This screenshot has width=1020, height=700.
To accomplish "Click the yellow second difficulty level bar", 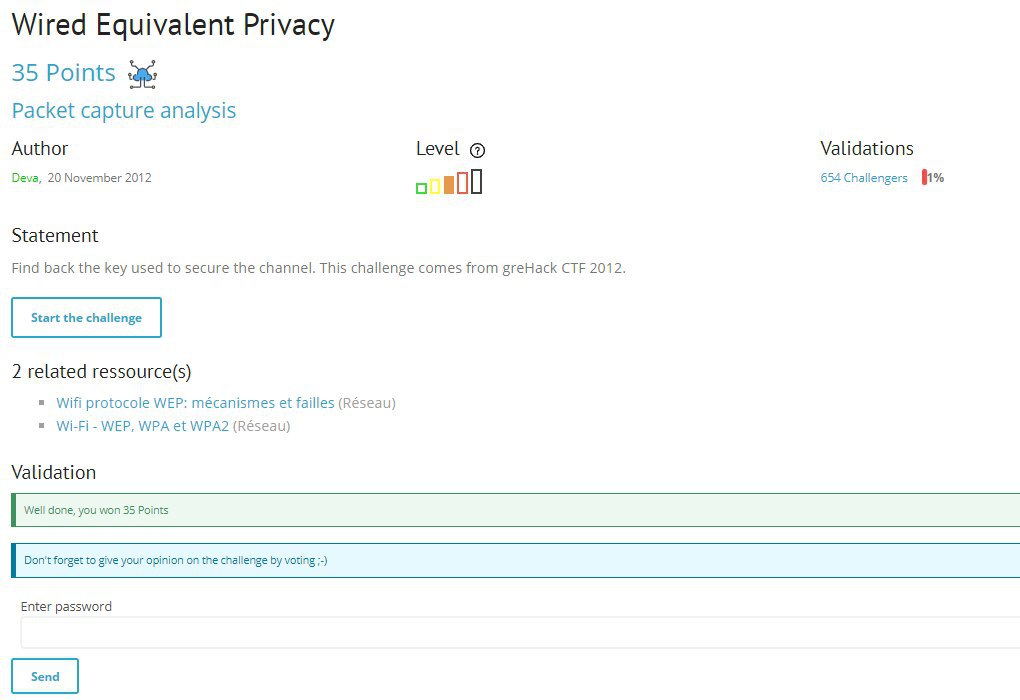I will 435,186.
